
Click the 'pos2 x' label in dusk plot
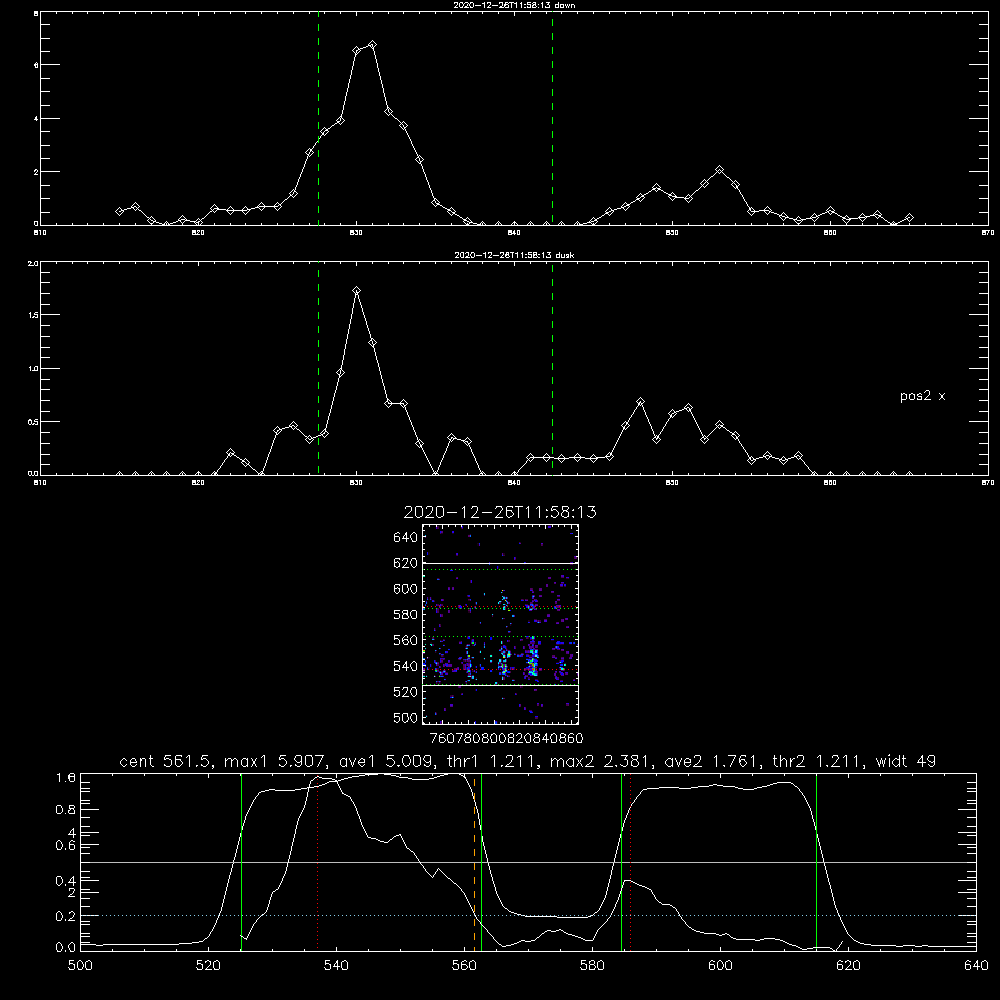coord(922,396)
